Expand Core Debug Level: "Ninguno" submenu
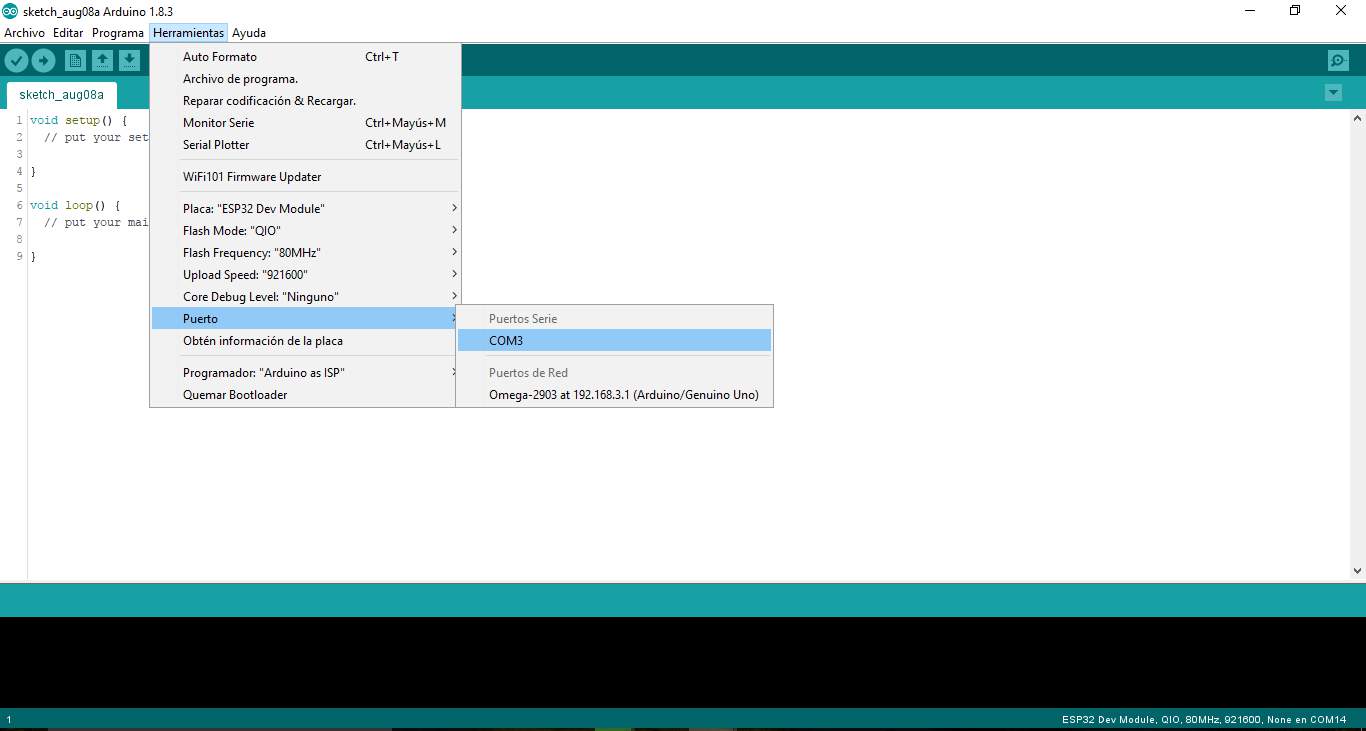The image size is (1366, 731). [x=305, y=297]
